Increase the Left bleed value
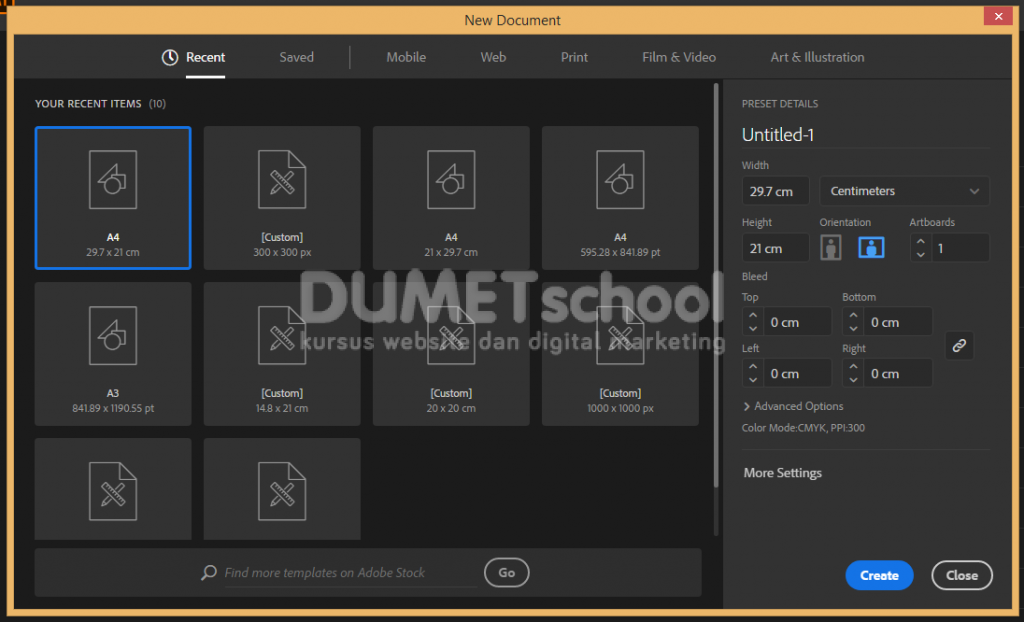 point(753,367)
